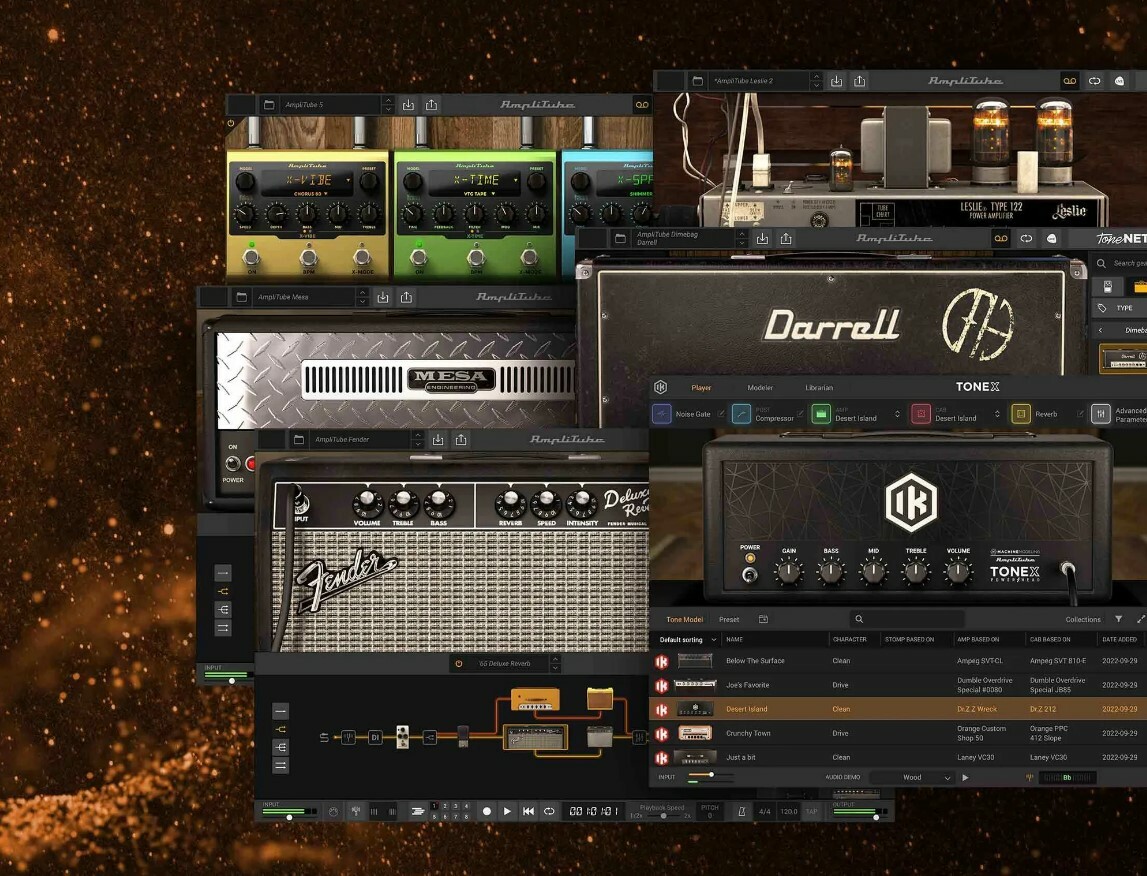Viewport: 1147px width, 876px height.
Task: Click the orange recorder icon in the Leslie 2 header
Action: pyautogui.click(x=1069, y=80)
